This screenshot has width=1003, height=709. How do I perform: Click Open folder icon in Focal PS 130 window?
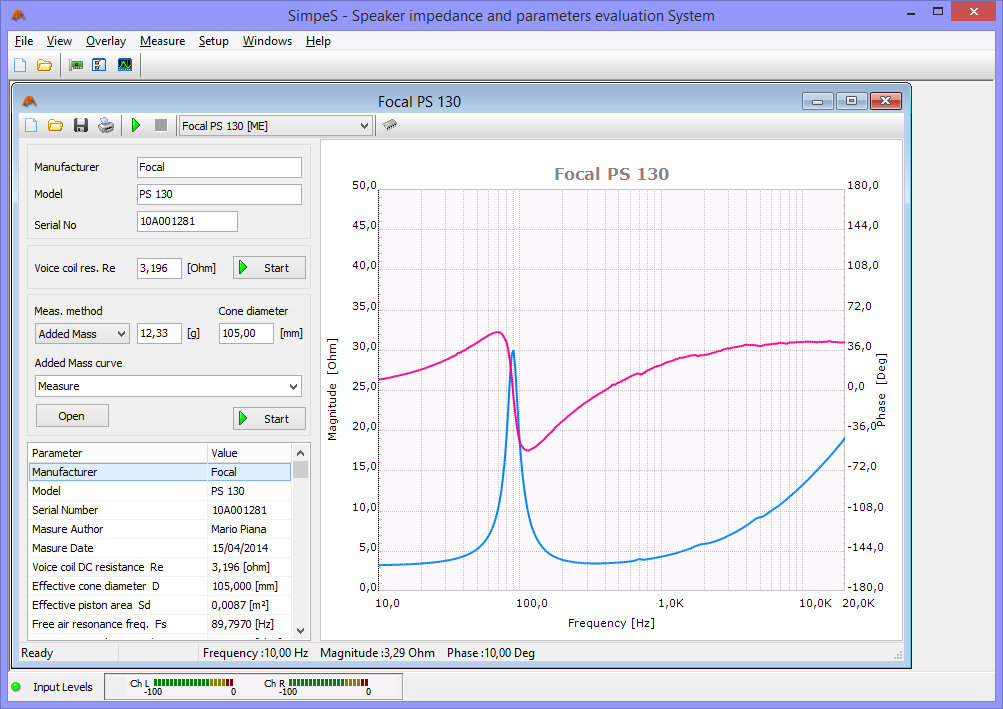pyautogui.click(x=56, y=125)
